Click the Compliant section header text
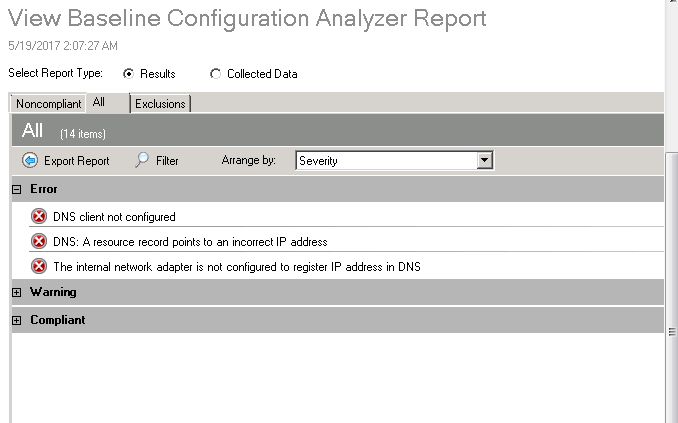Image resolution: width=678 pixels, height=423 pixels. [58, 320]
